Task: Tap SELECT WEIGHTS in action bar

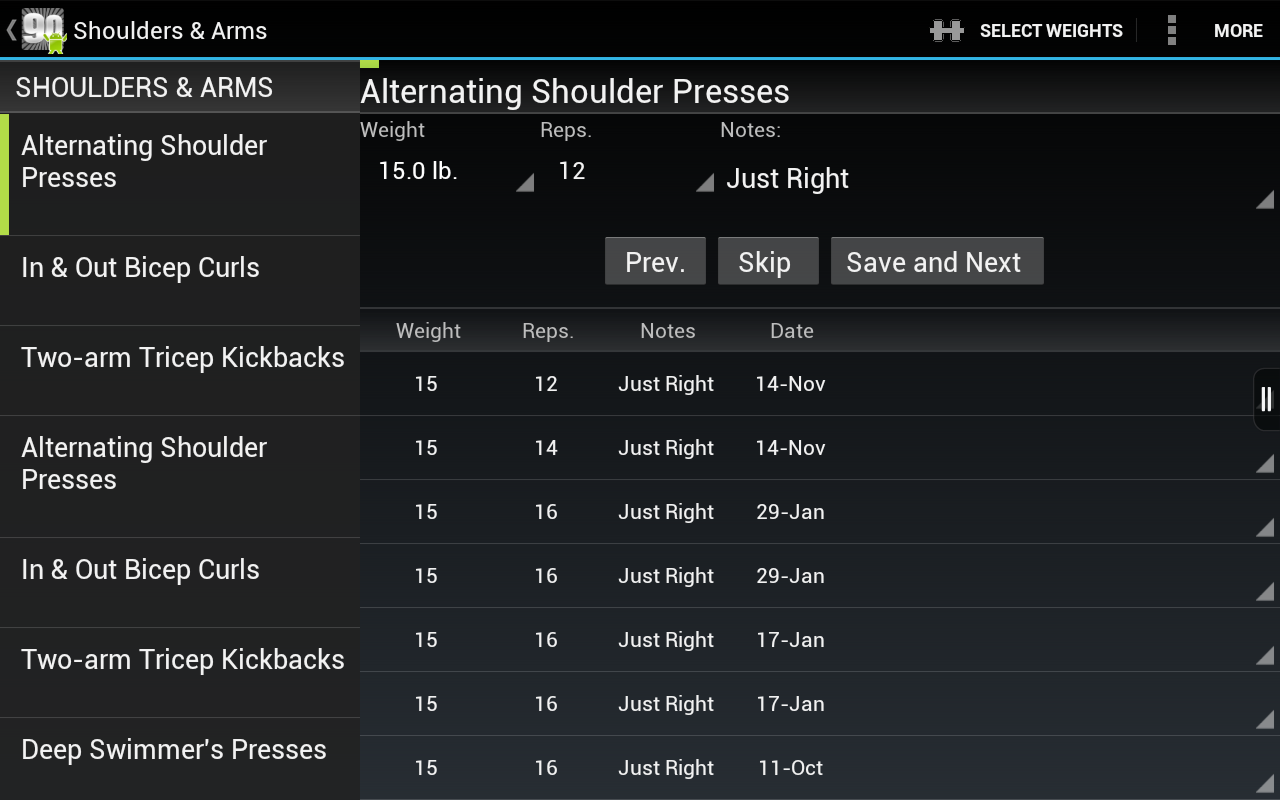Action: (1050, 31)
